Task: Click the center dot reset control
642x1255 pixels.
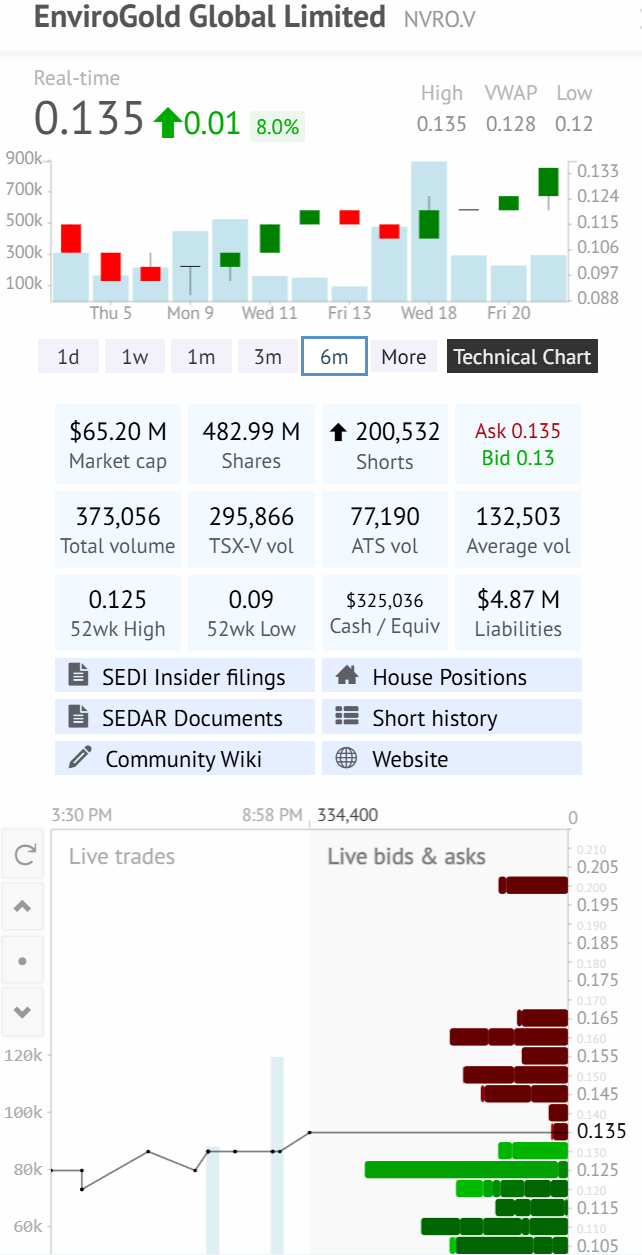Action: [x=23, y=961]
